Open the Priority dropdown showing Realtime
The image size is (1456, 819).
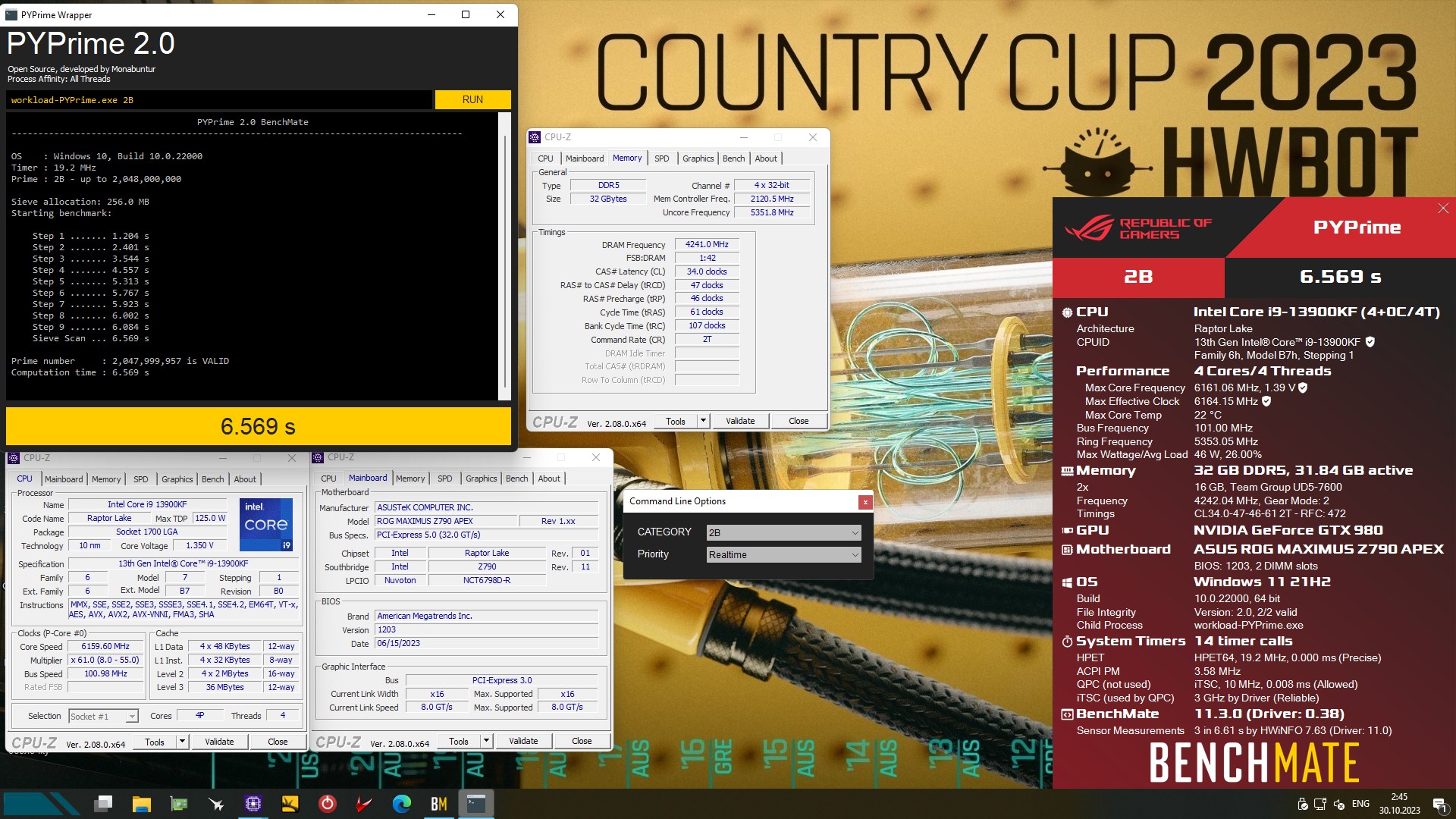click(x=783, y=555)
